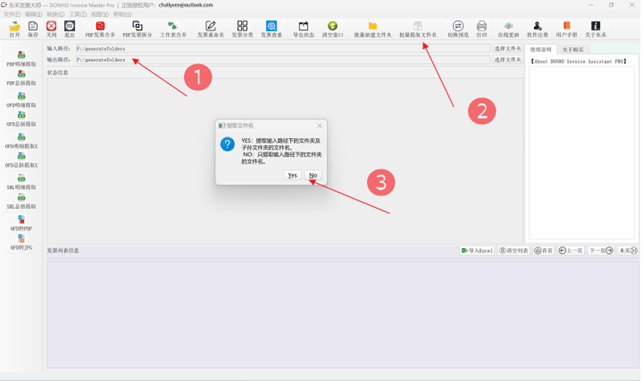643x381 pixels.
Task: Select OFD转PDF in the sidebar
Action: tap(21, 223)
